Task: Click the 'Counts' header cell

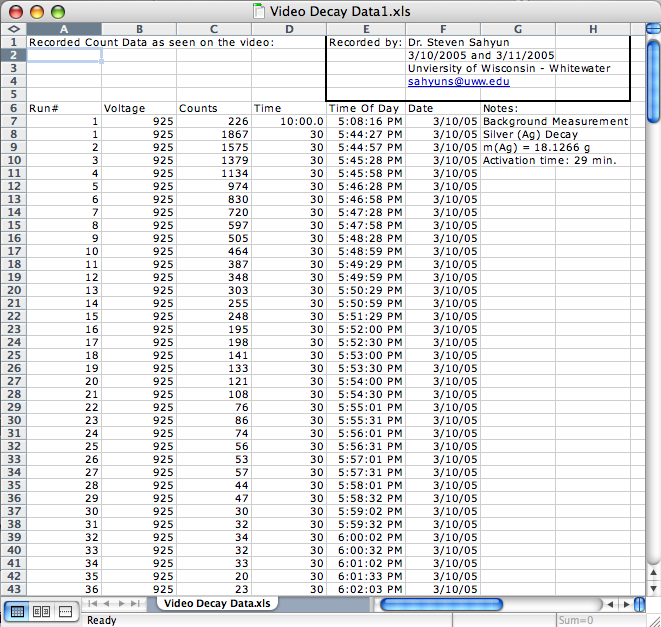Action: pyautogui.click(x=214, y=108)
